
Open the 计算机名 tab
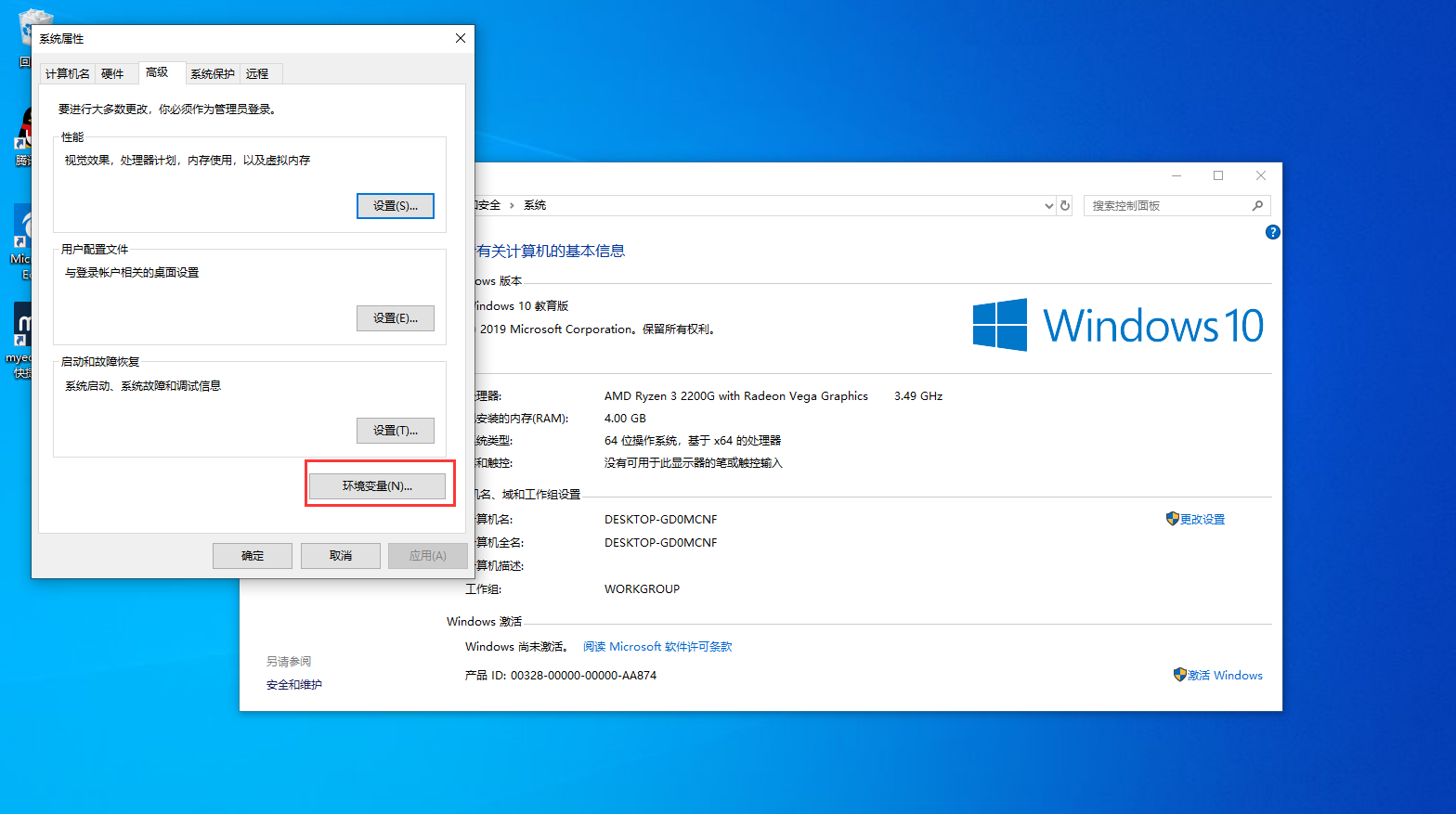[68, 74]
